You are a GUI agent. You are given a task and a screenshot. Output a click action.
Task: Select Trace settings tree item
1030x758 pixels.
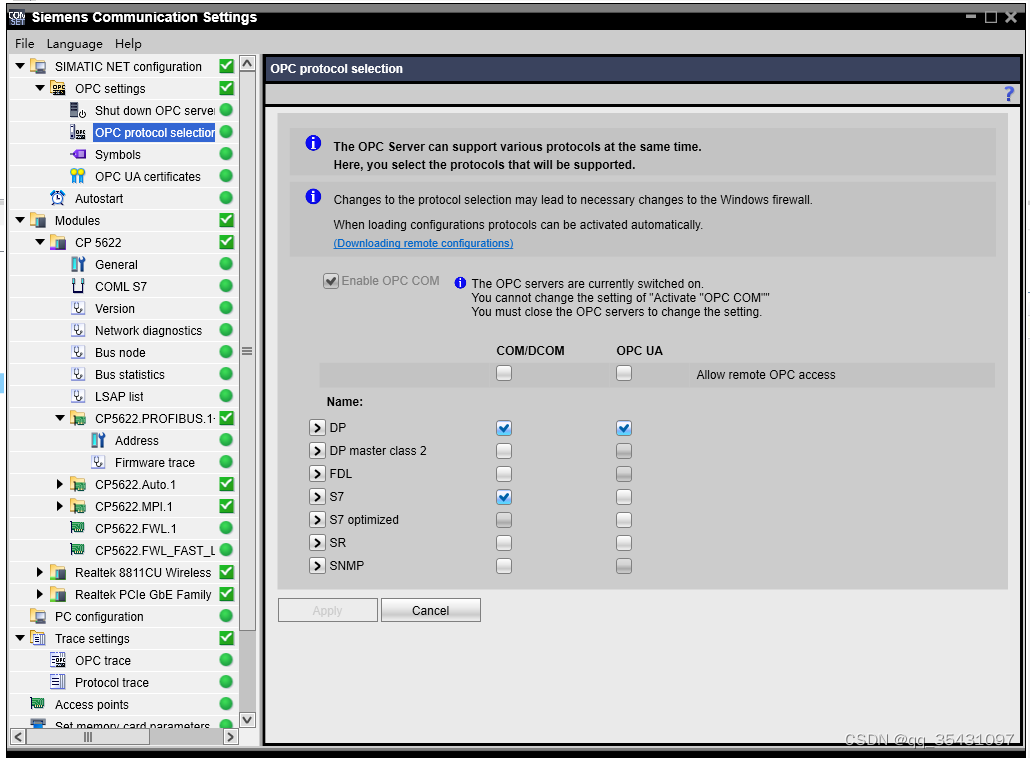92,638
